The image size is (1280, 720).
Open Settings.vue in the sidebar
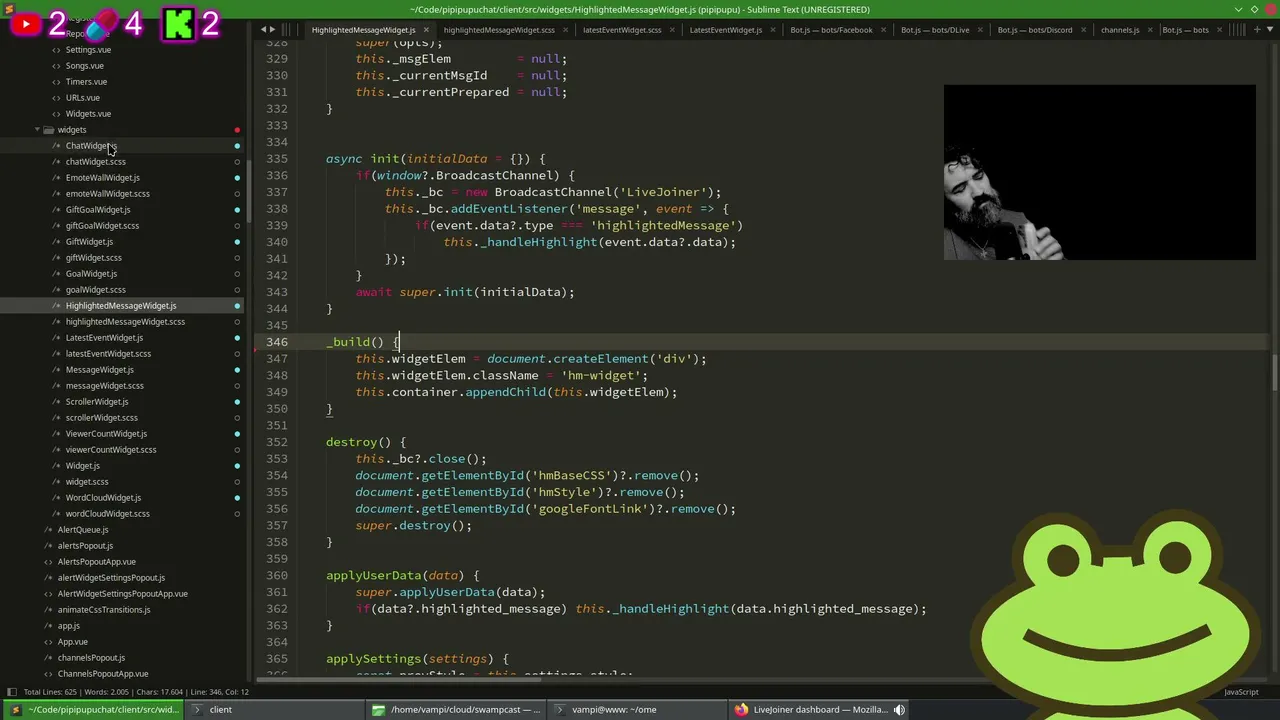88,50
